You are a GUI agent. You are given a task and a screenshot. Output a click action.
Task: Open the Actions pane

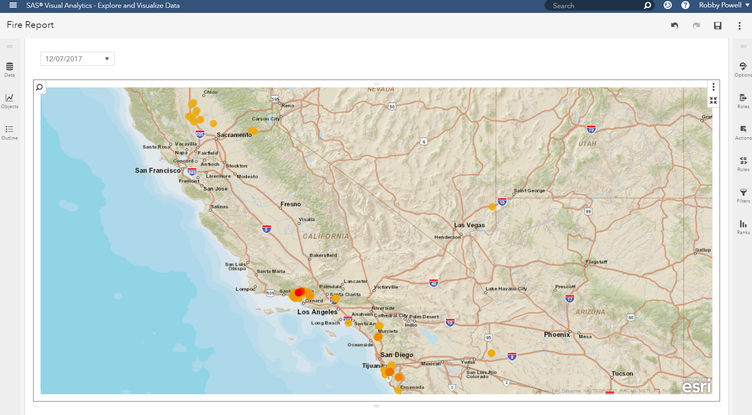point(743,132)
